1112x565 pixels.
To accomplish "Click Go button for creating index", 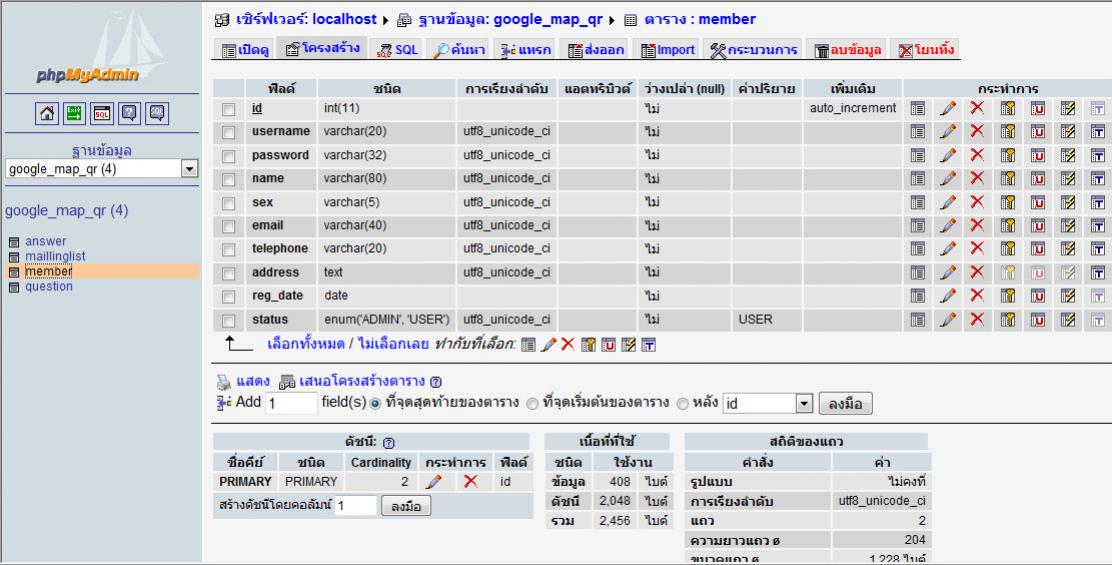I will pyautogui.click(x=406, y=506).
